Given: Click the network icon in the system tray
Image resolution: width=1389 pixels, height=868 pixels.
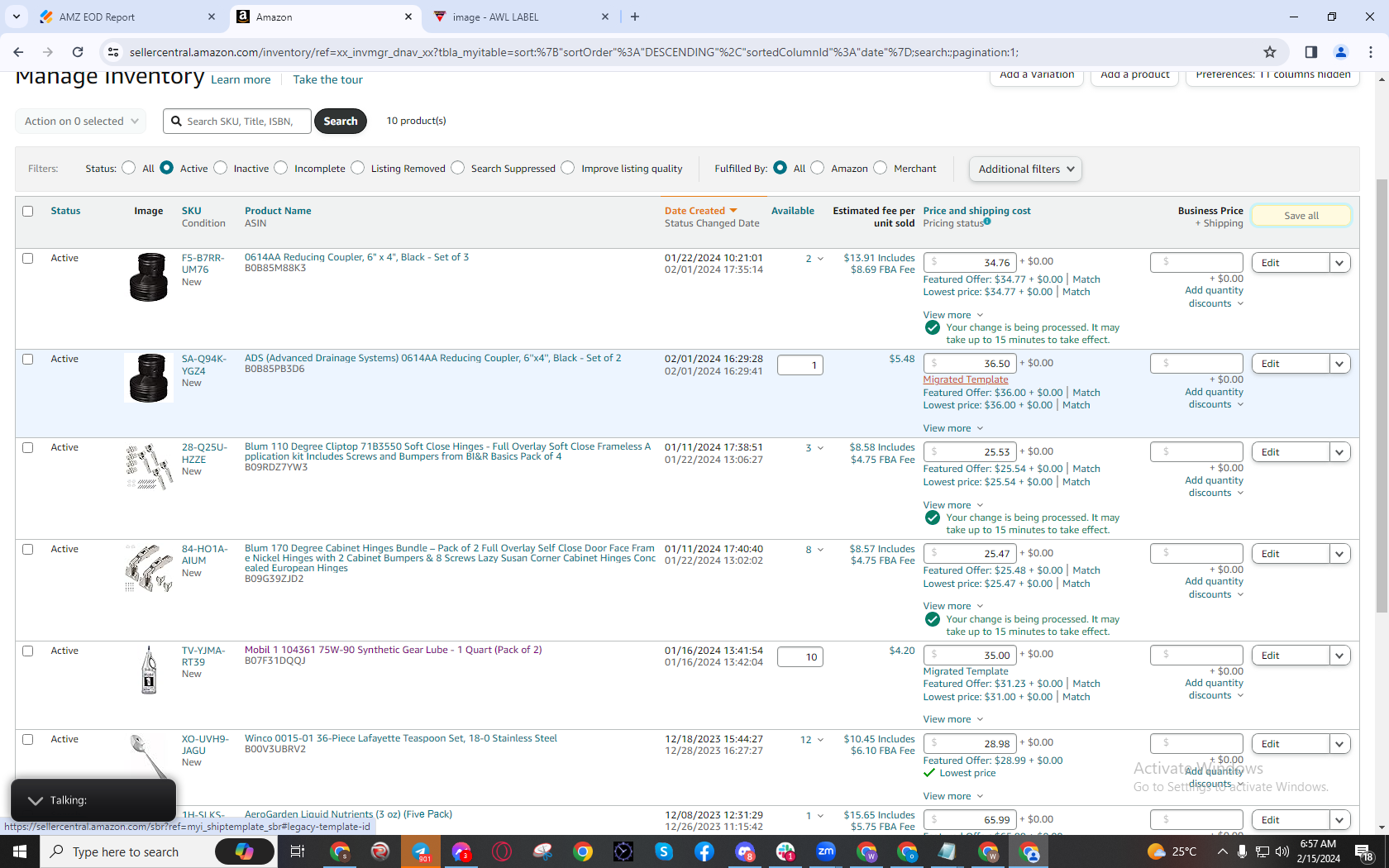Looking at the screenshot, I should 1263,851.
